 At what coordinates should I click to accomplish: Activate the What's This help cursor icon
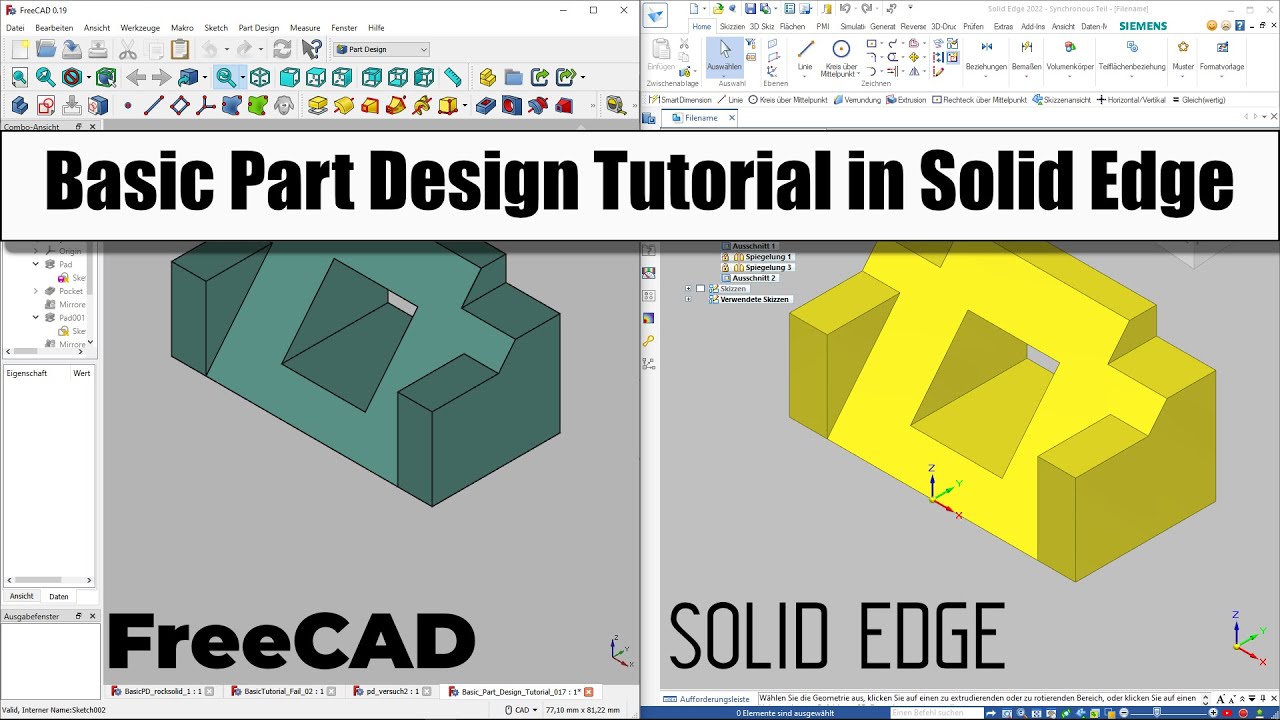(x=312, y=49)
